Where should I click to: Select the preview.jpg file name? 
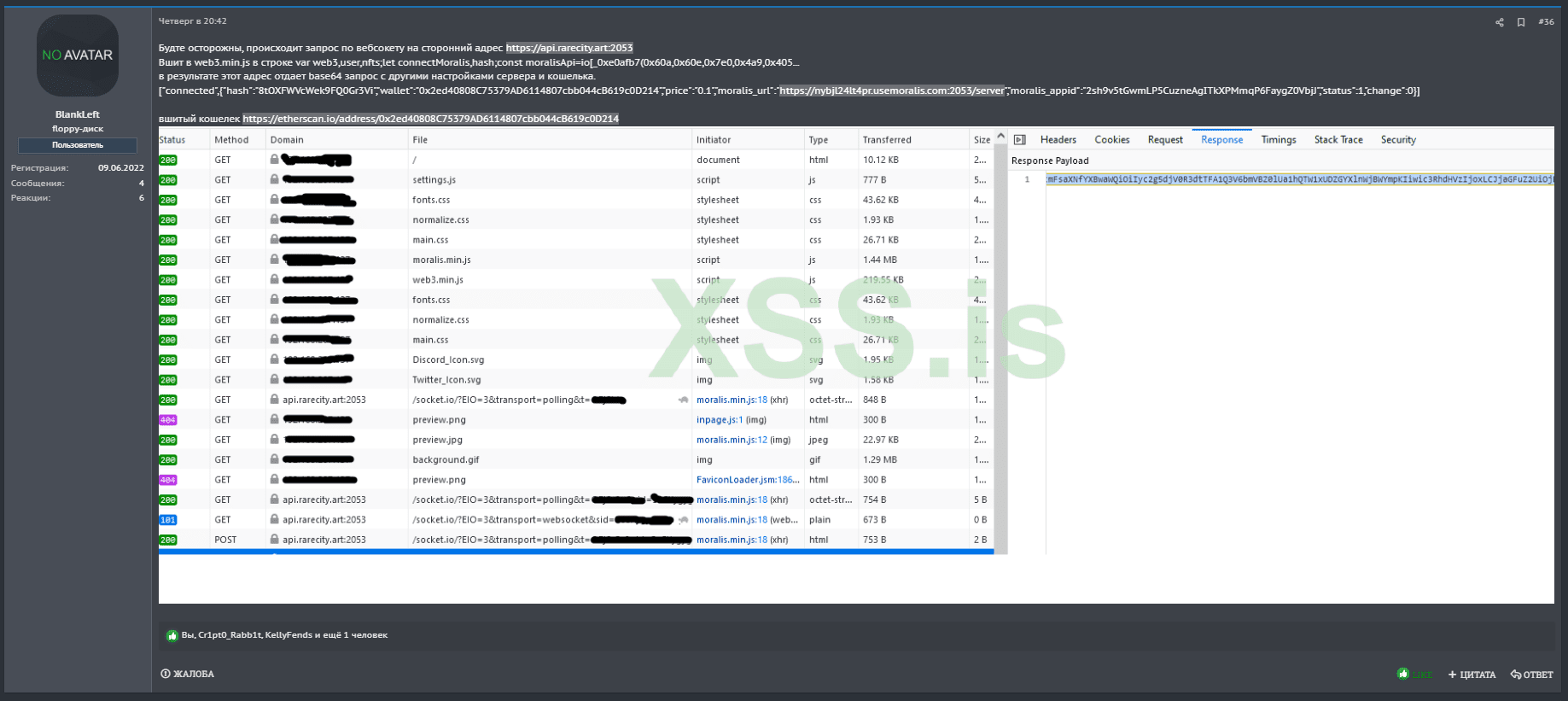click(x=437, y=440)
